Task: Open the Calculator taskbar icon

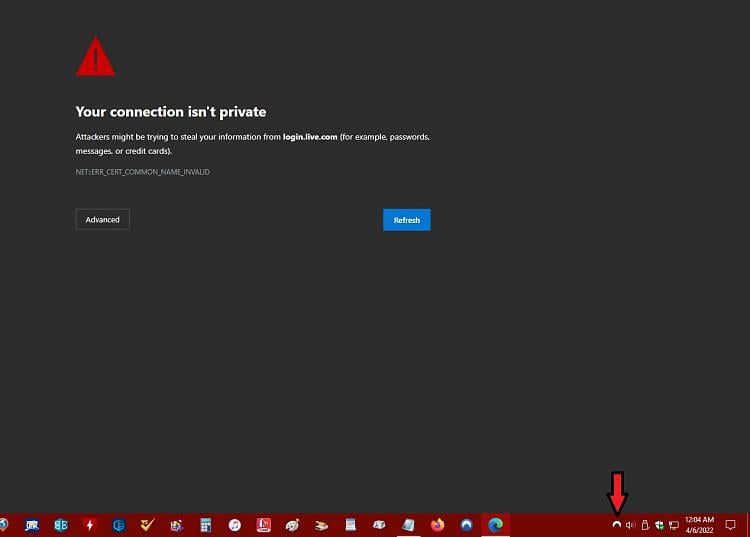Action: pyautogui.click(x=206, y=525)
